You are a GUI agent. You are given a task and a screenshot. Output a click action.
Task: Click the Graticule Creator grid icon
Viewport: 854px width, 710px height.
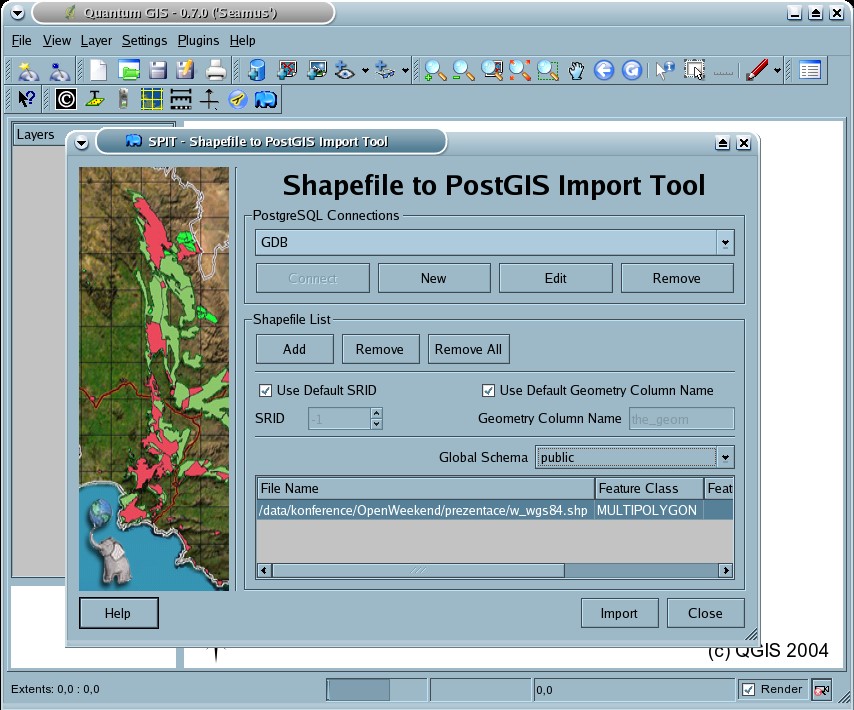pos(152,99)
